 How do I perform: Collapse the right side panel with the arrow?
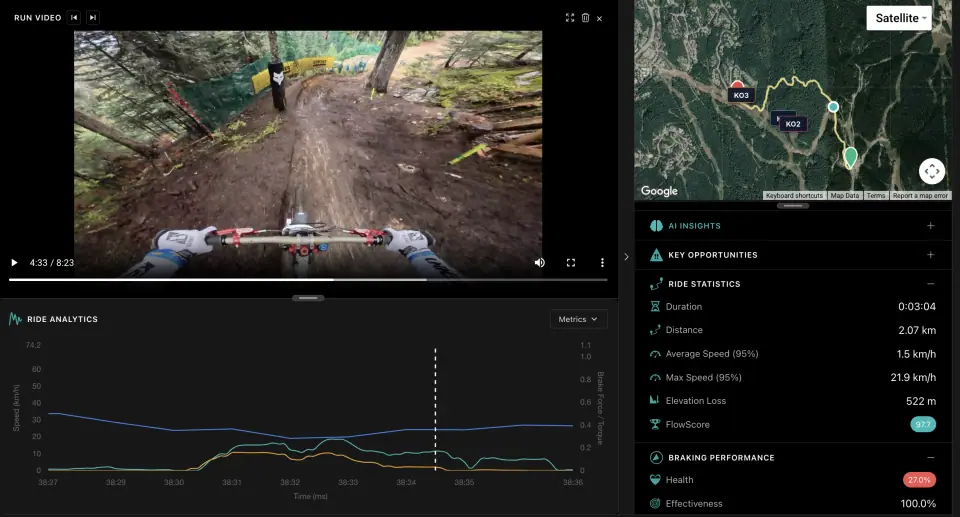(x=626, y=257)
